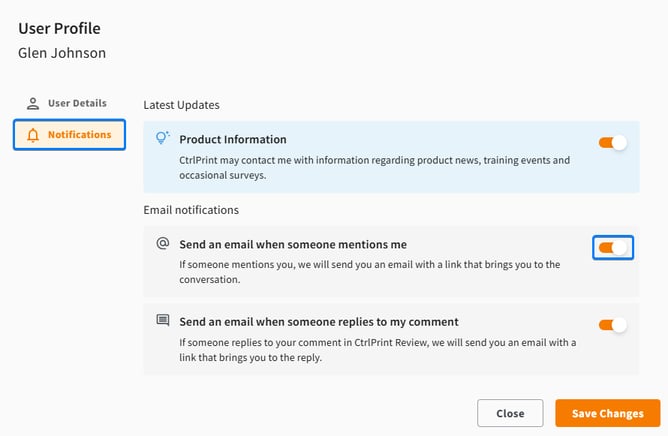668x436 pixels.
Task: Click the lightbulb icon for Product Information
Action: click(x=162, y=139)
